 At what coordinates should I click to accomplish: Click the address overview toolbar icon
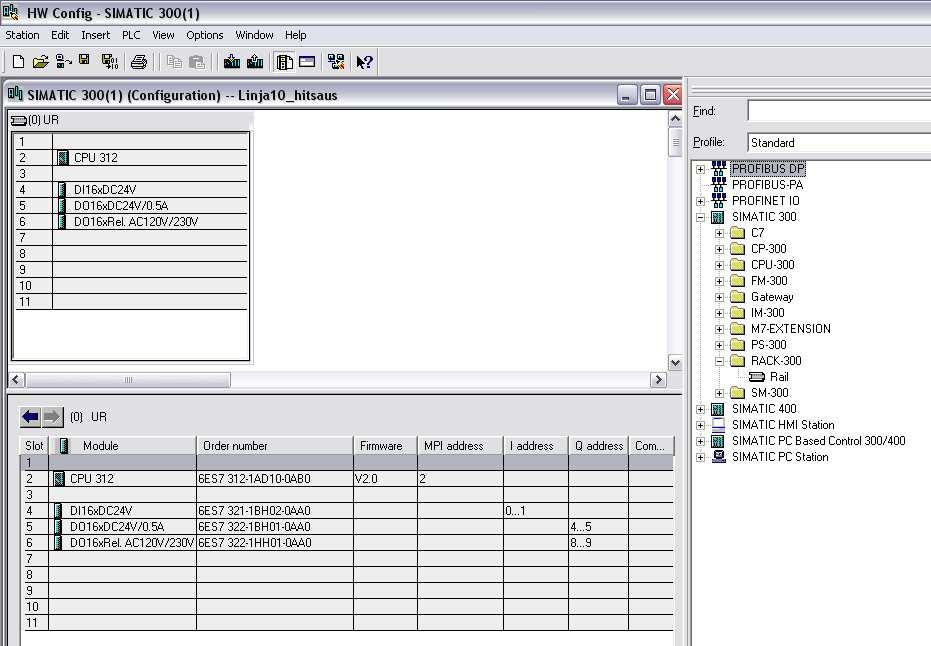pyautogui.click(x=307, y=62)
